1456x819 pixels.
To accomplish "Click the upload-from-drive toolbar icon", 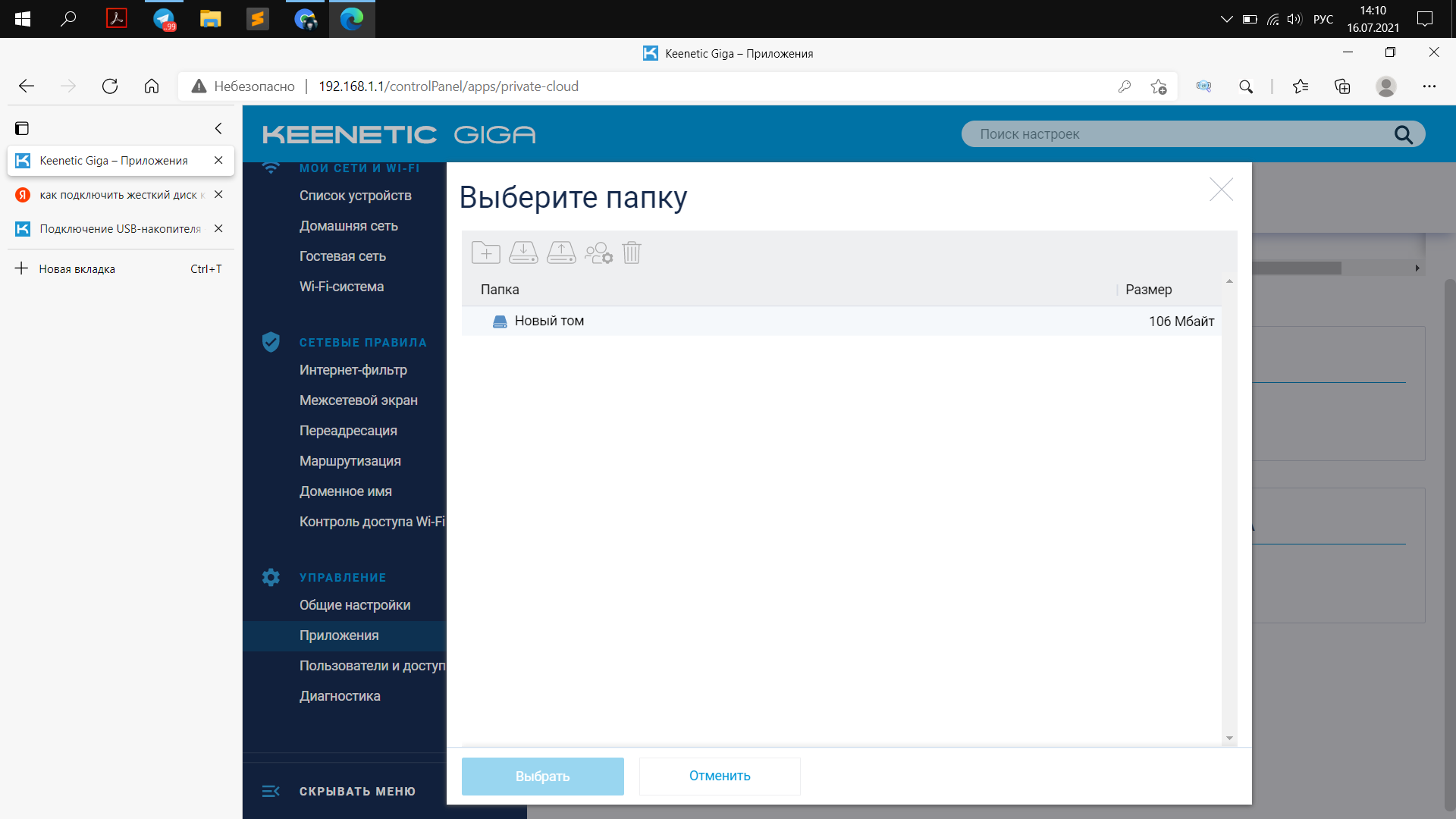I will tap(561, 253).
